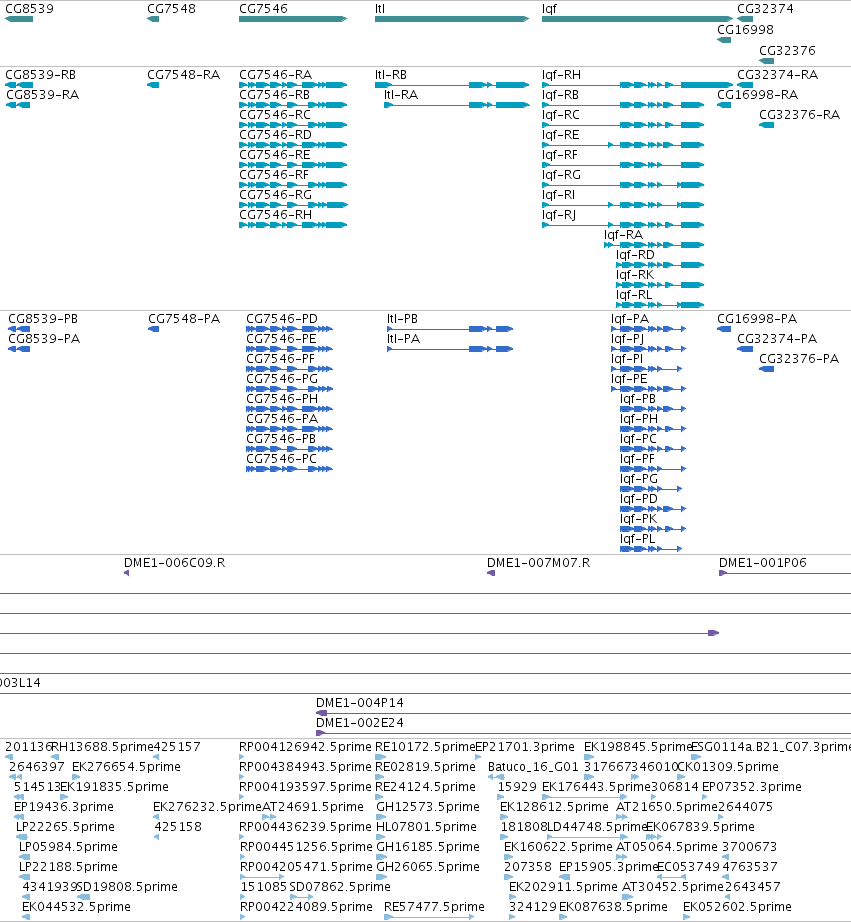Screen dimensions: 851x922
Task: Click protein lqf-PG label
Action: tap(639, 479)
